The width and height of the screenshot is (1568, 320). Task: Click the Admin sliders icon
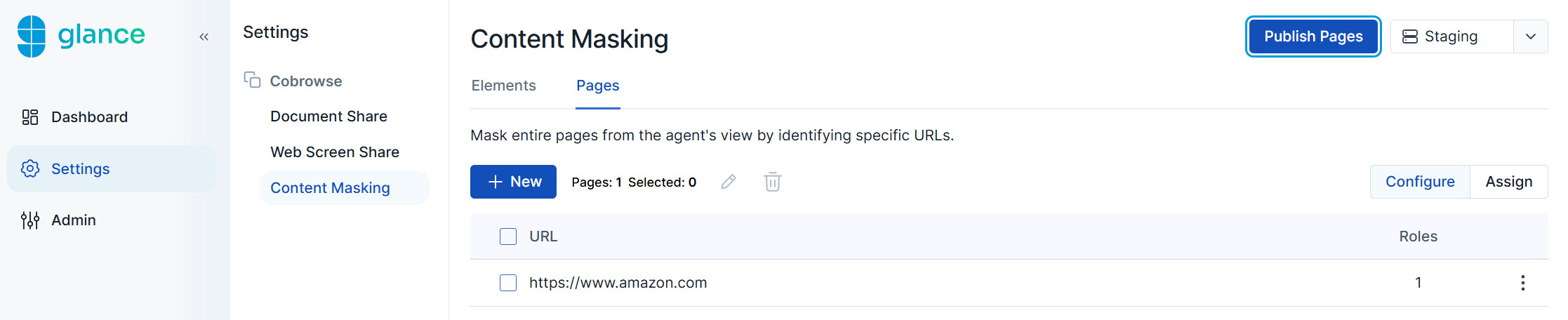tap(30, 220)
